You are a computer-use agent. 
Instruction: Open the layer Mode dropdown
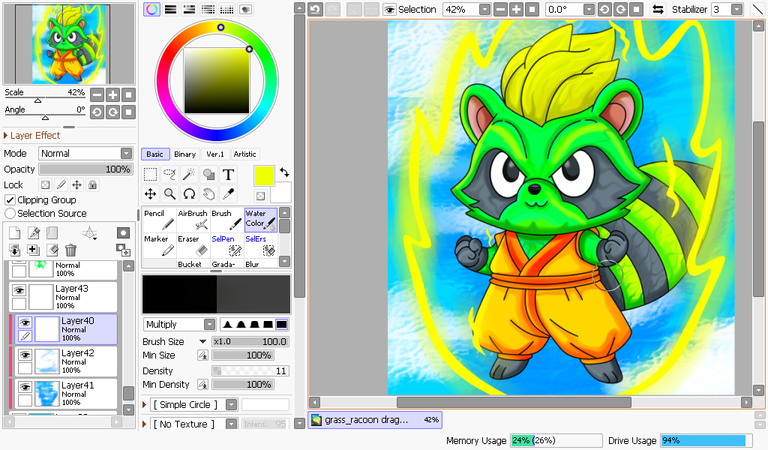(x=126, y=153)
